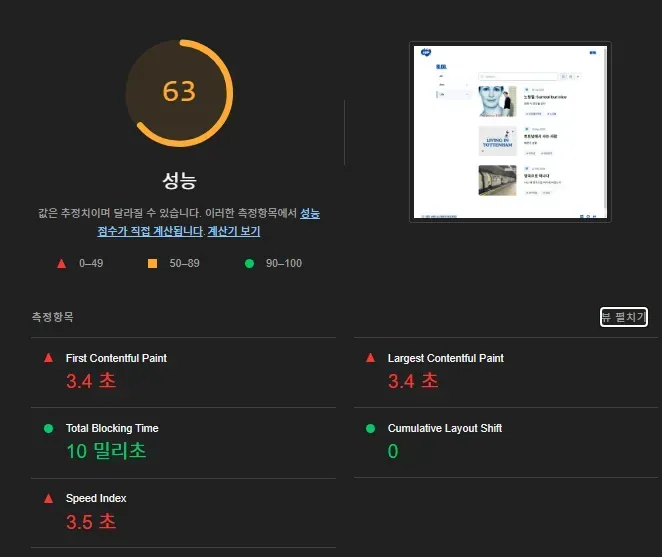Screen dimensions: 662x557
Task: Expand the metrics with the 뷰 펼치기 button
Action: point(622,318)
